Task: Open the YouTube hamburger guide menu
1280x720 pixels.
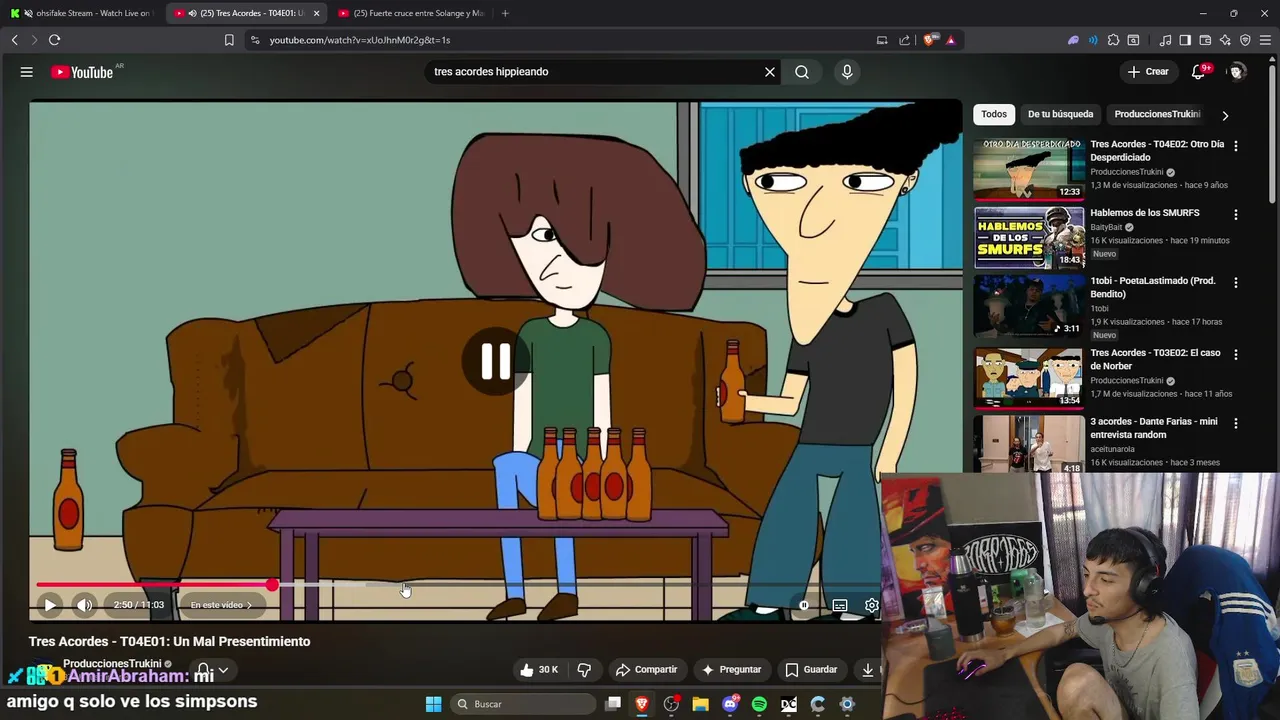Action: (27, 72)
